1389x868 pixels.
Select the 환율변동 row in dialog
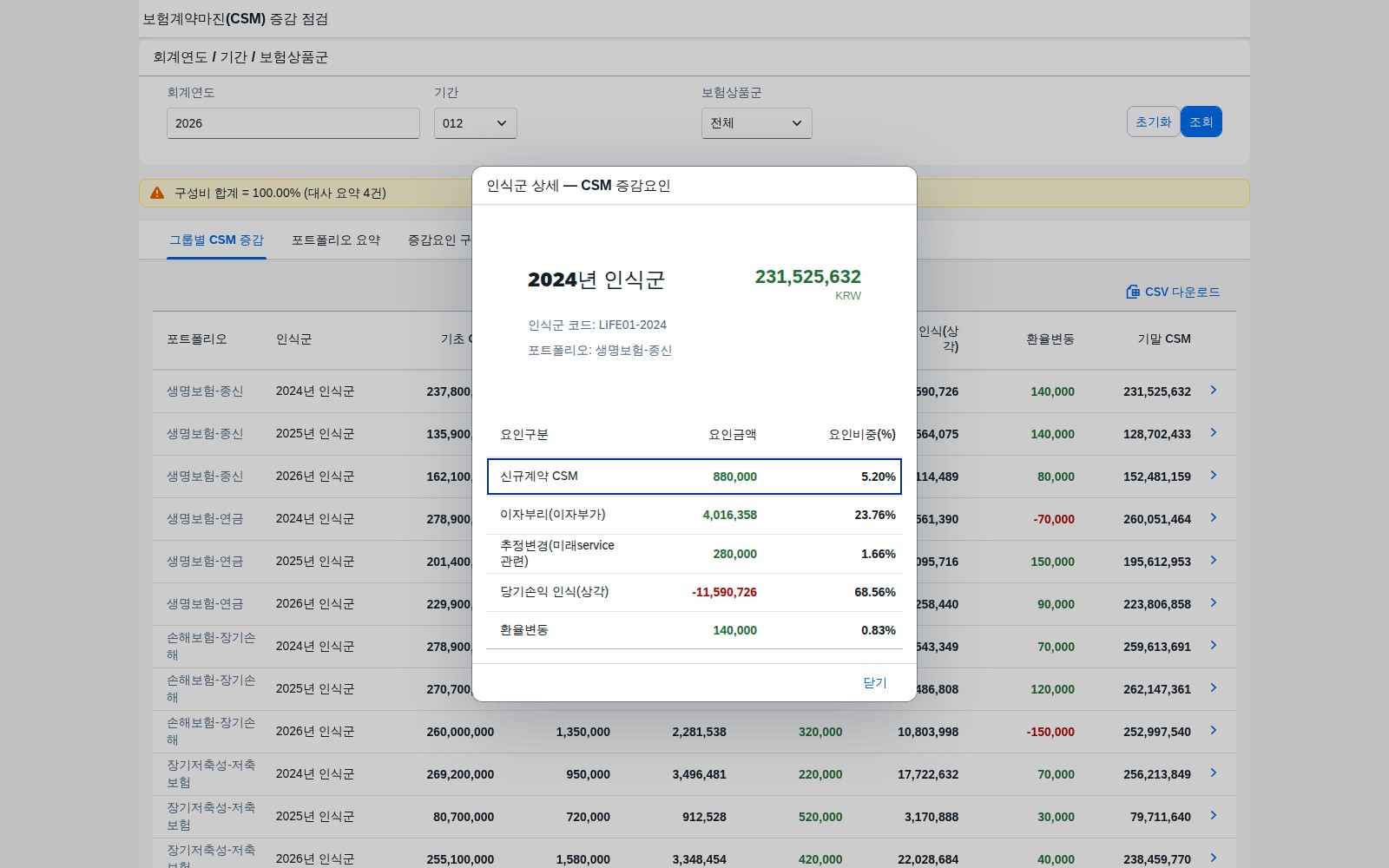click(694, 630)
